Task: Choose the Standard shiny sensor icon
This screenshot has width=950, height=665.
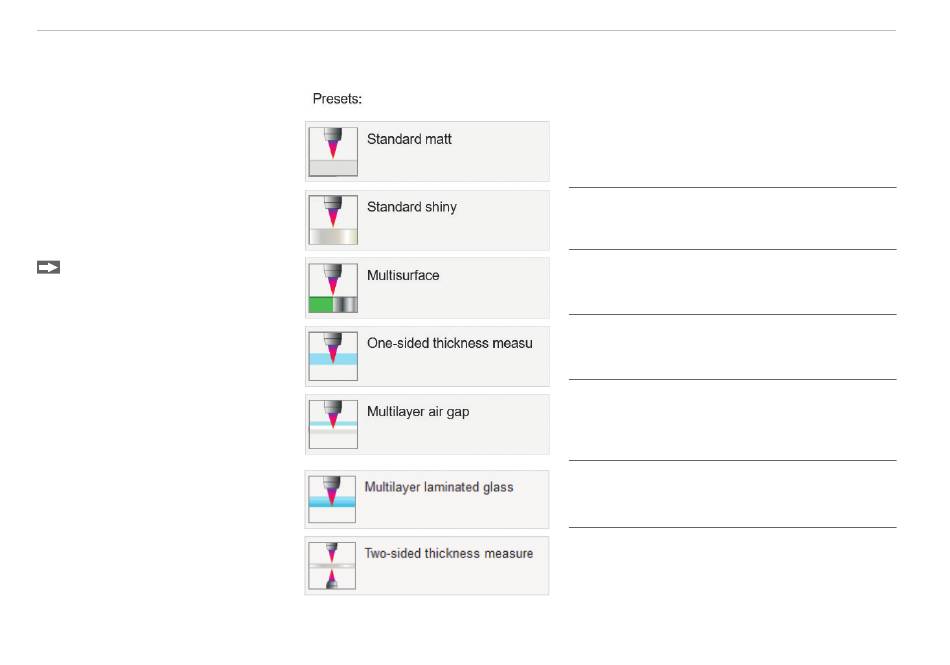Action: coord(333,220)
